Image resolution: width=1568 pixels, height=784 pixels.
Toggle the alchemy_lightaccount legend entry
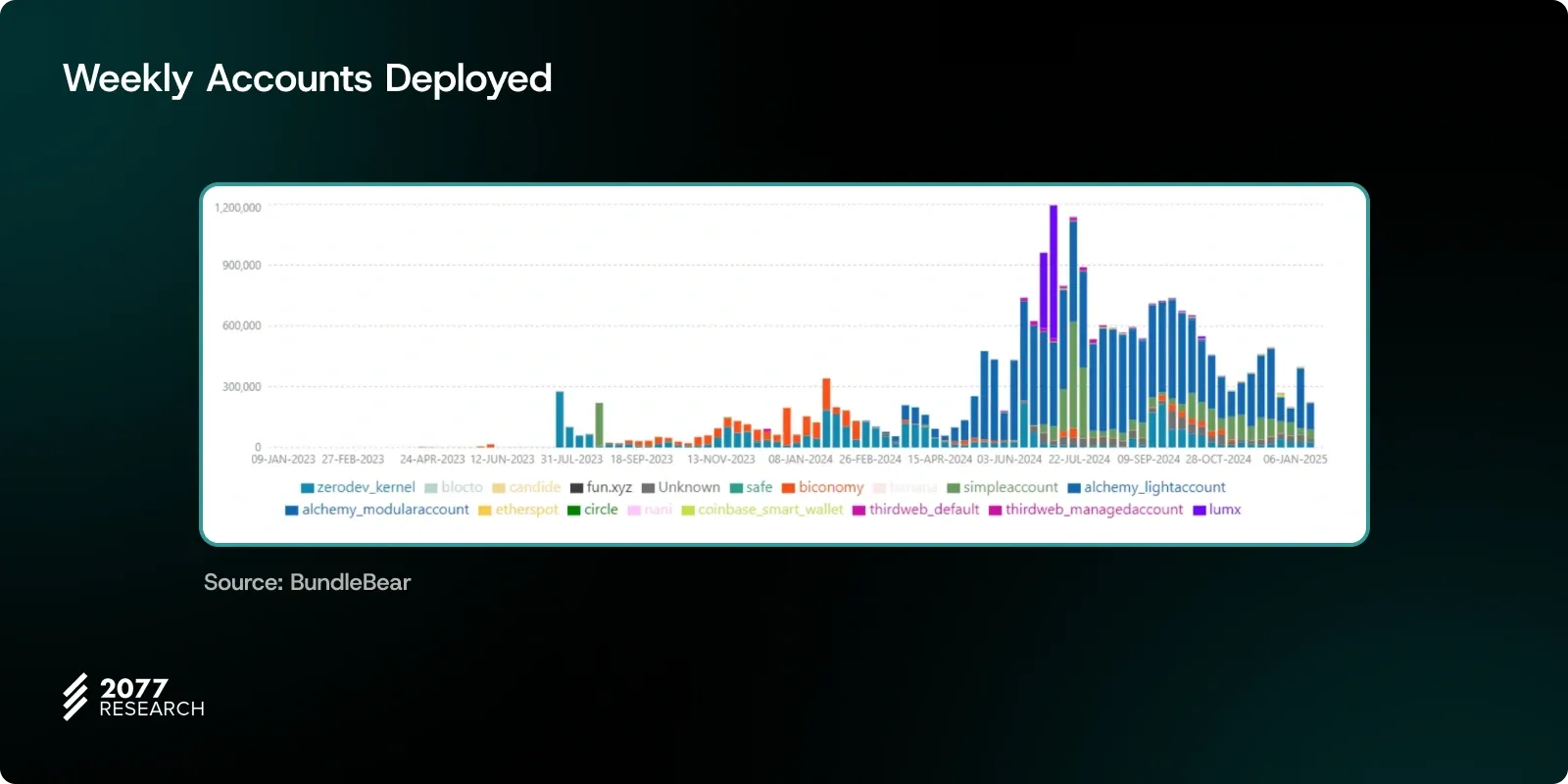pos(1153,487)
